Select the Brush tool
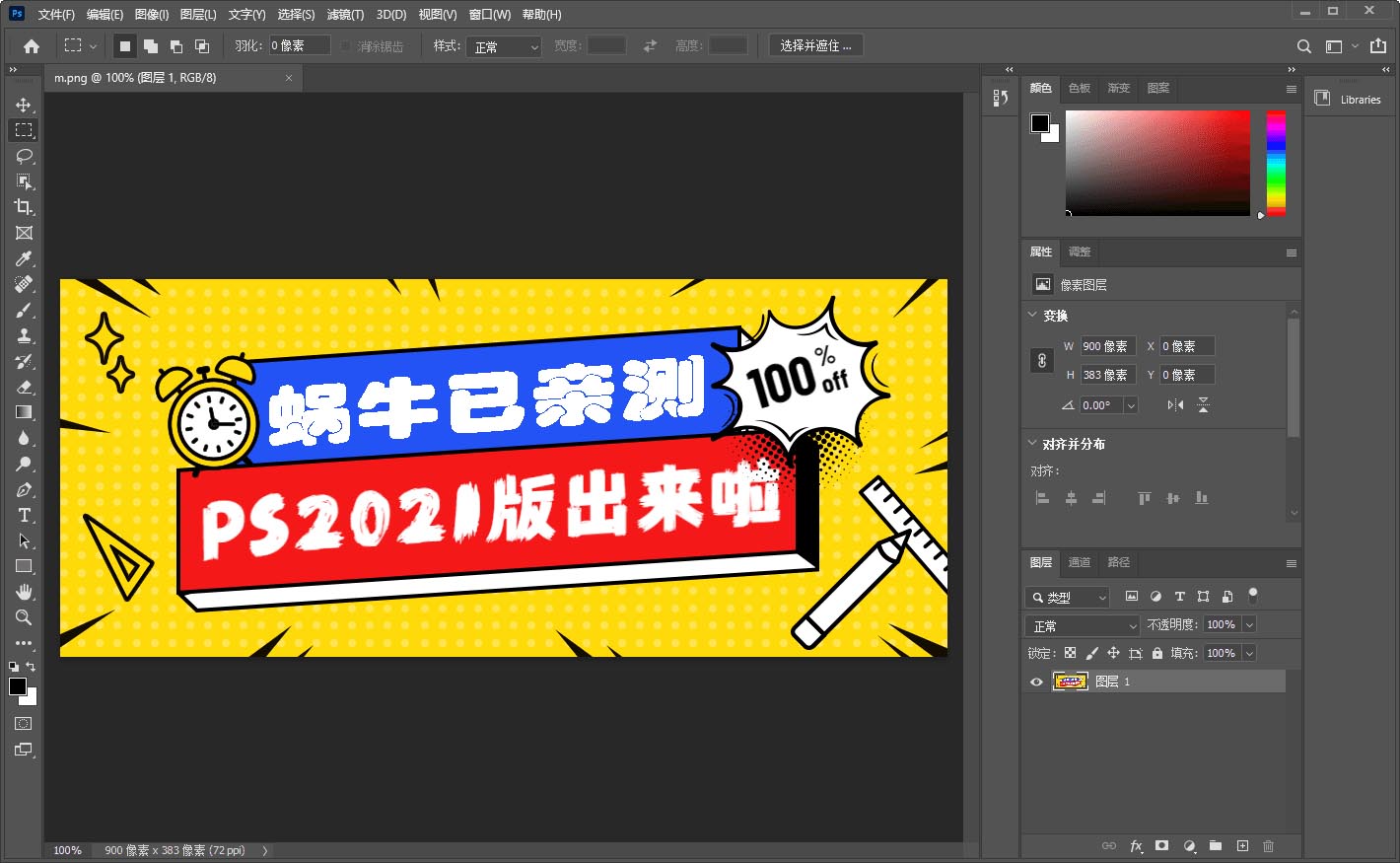This screenshot has height=863, width=1400. tap(25, 310)
